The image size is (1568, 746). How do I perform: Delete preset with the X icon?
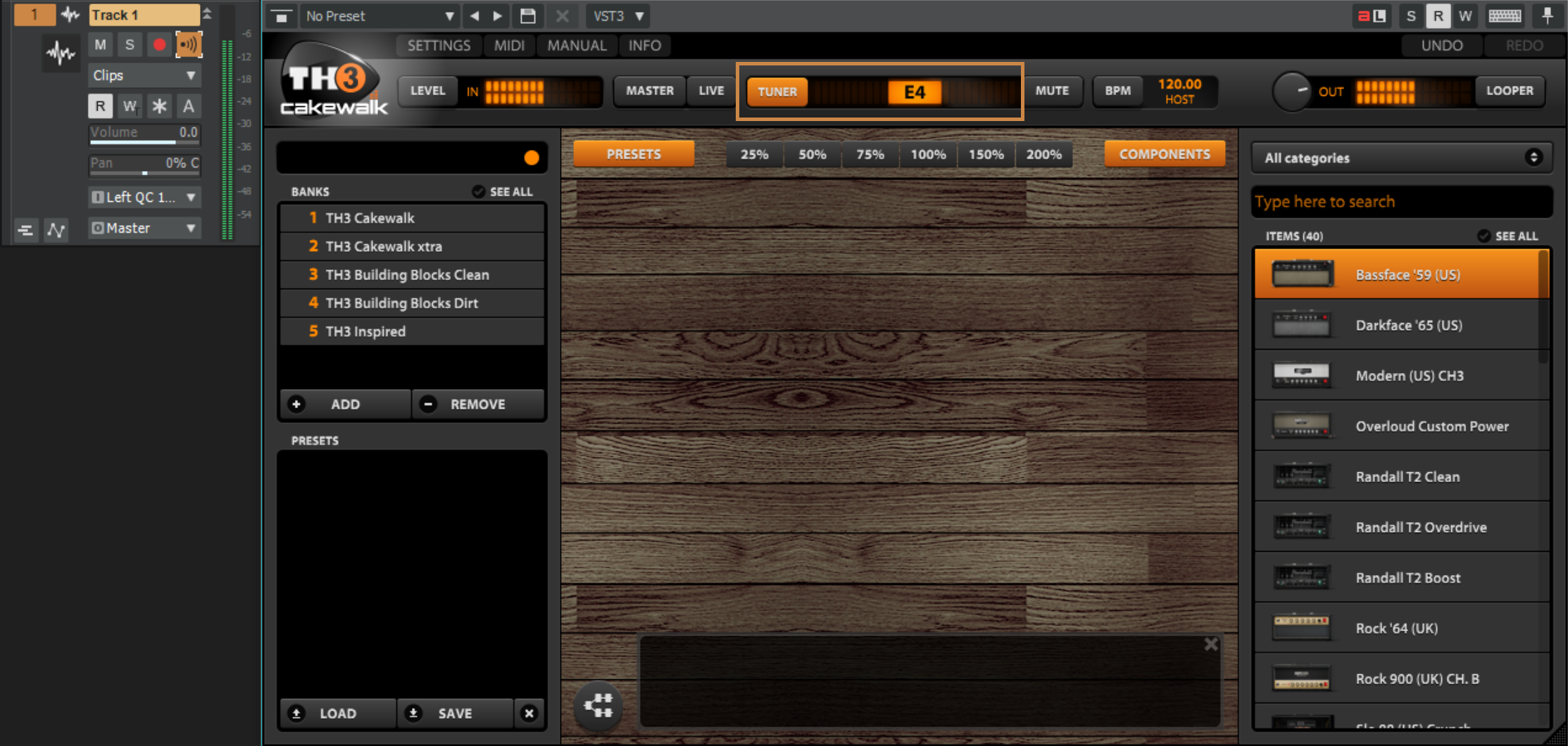click(562, 15)
